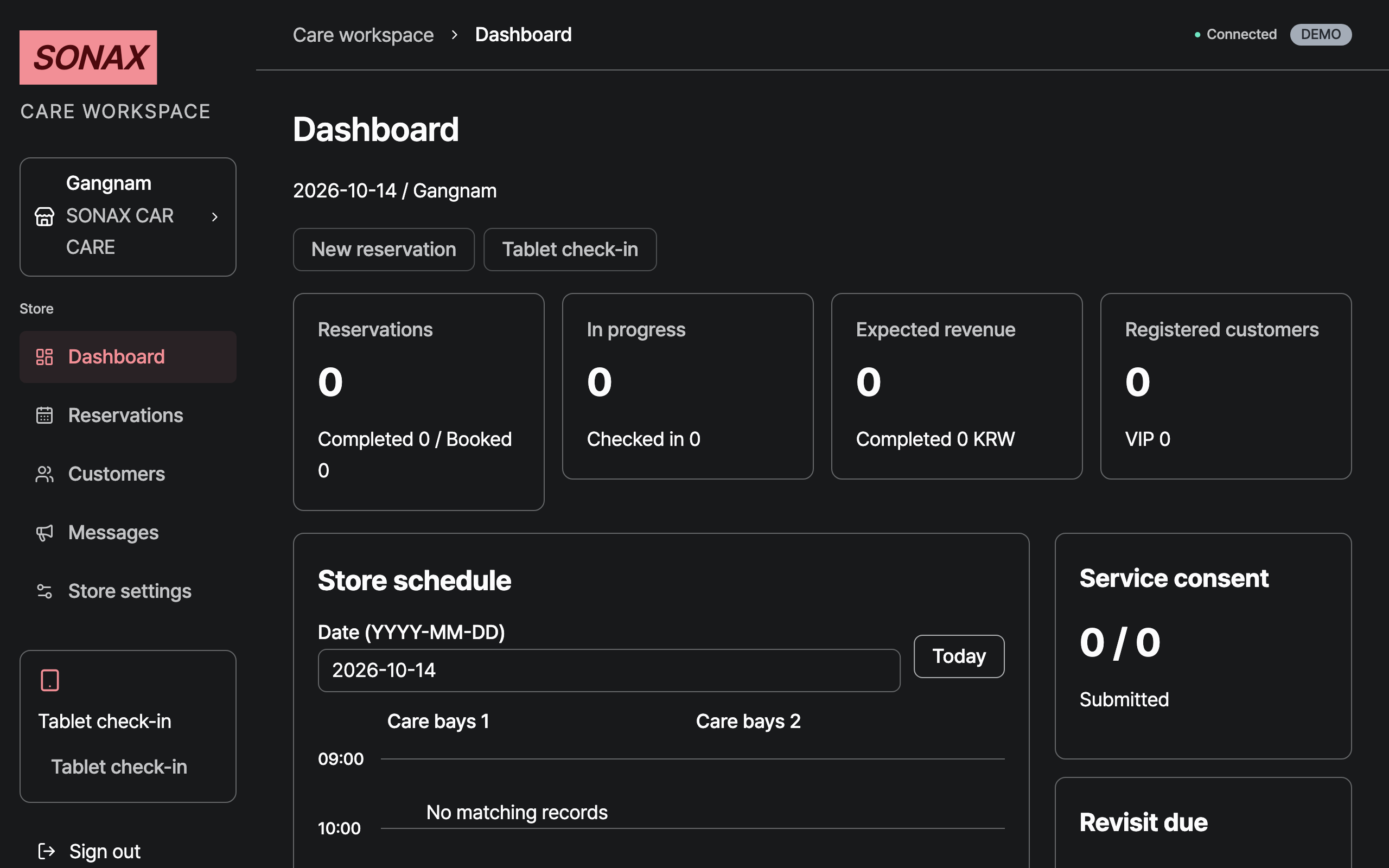The height and width of the screenshot is (868, 1389).
Task: Open Tablet check-in from dashboard header
Action: click(570, 249)
